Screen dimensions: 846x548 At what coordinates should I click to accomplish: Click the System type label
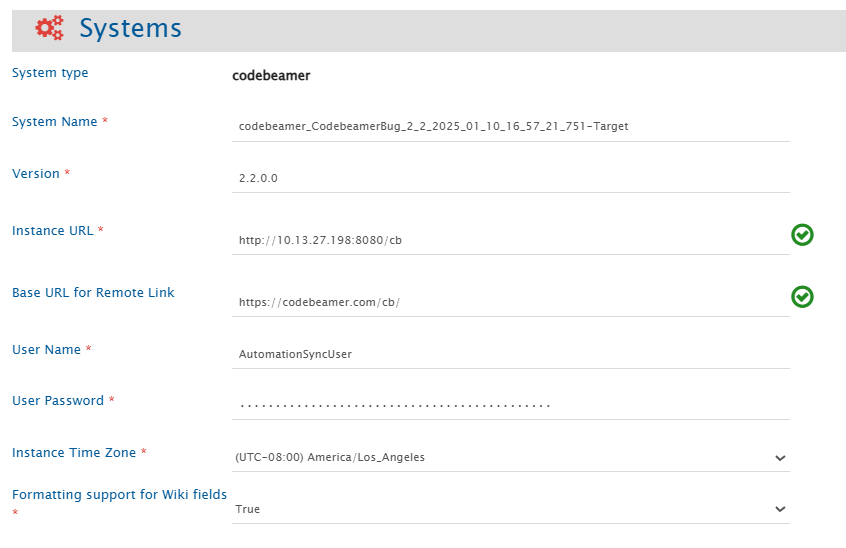pyautogui.click(x=50, y=73)
